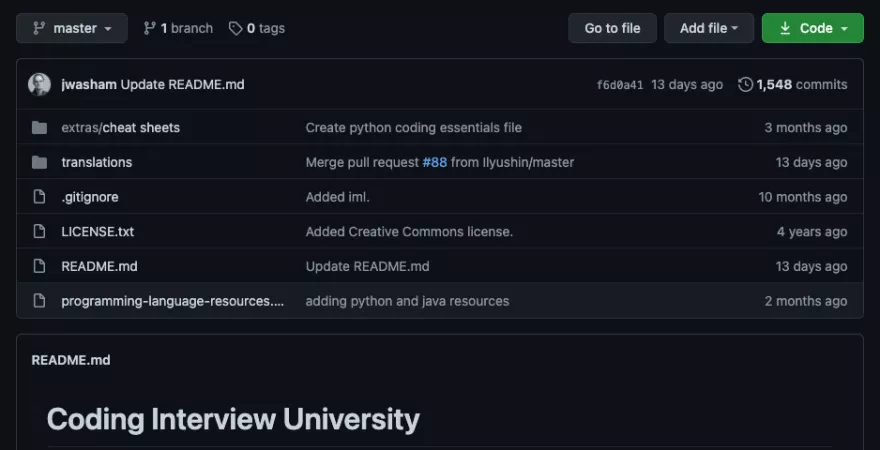Image resolution: width=880 pixels, height=450 pixels.
Task: Click the file icon next to LICENSE.txt
Action: pos(40,232)
